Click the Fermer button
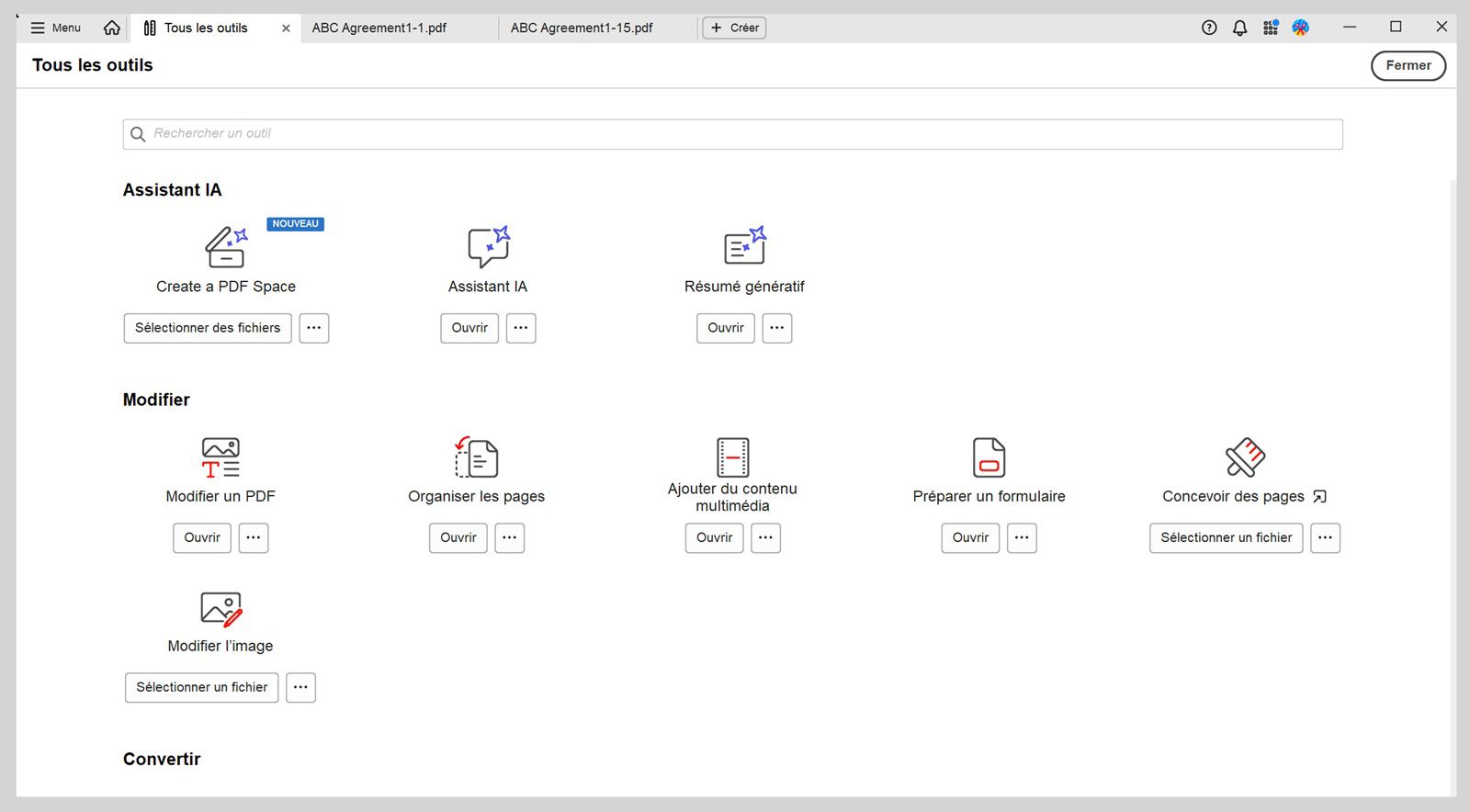The height and width of the screenshot is (812, 1470). coord(1408,65)
